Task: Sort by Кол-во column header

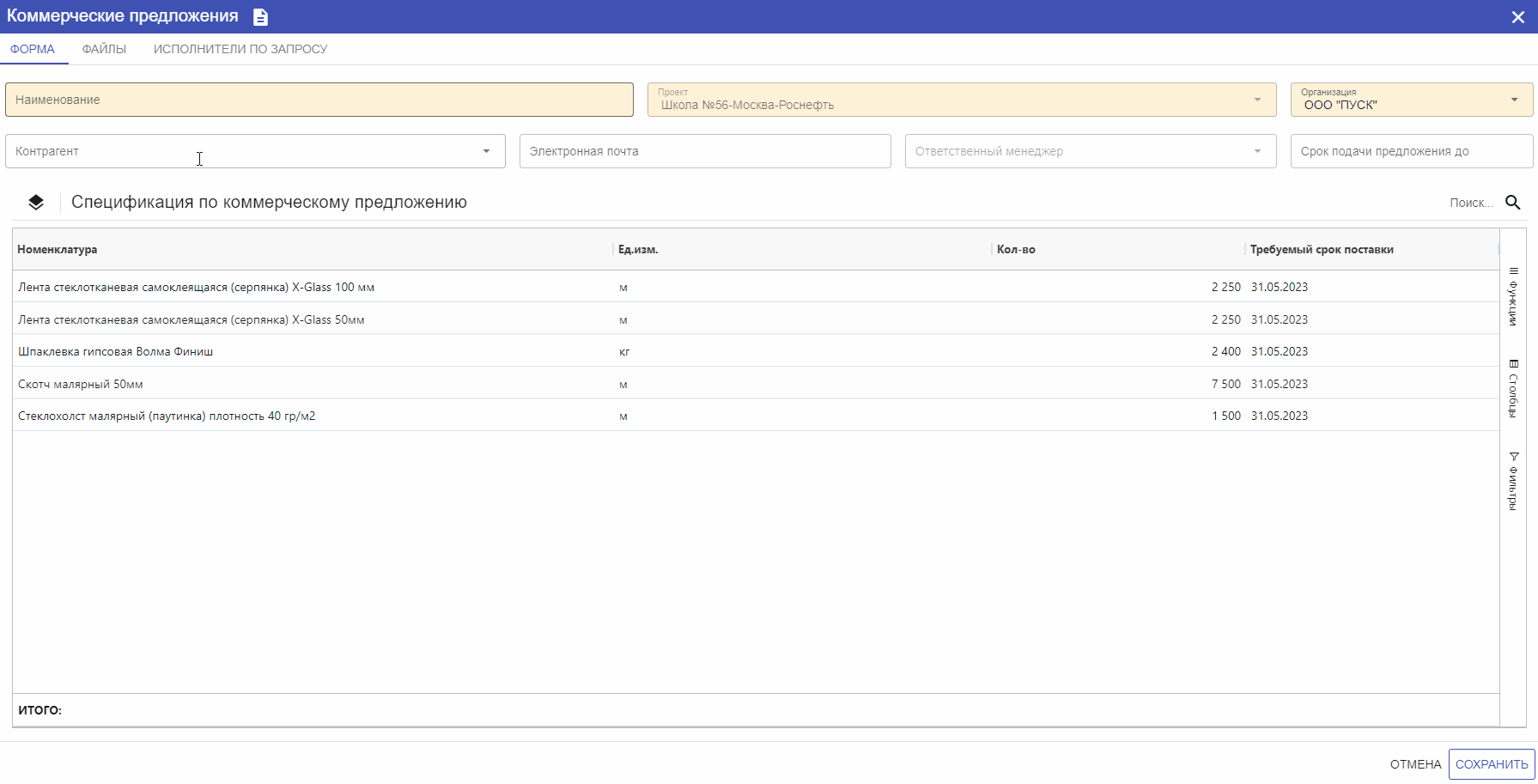Action: tap(1016, 250)
